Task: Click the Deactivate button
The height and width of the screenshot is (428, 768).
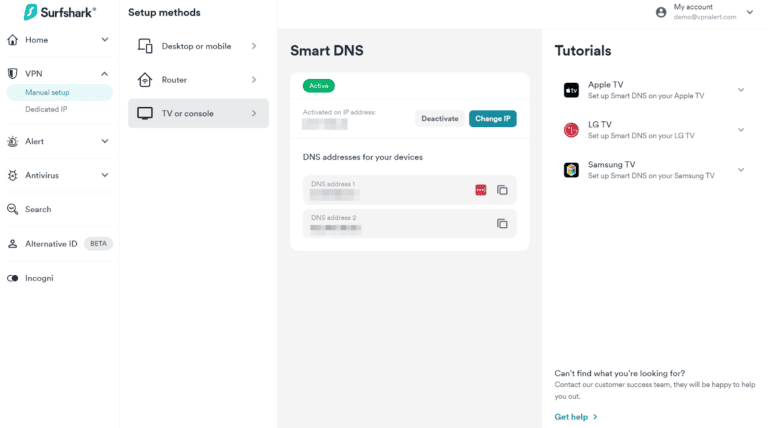Action: click(x=440, y=118)
